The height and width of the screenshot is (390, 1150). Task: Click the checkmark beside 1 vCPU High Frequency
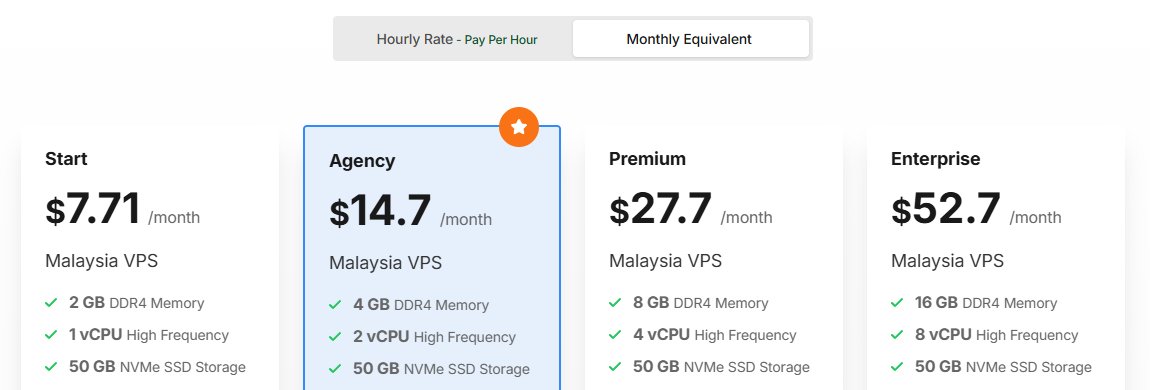(51, 335)
